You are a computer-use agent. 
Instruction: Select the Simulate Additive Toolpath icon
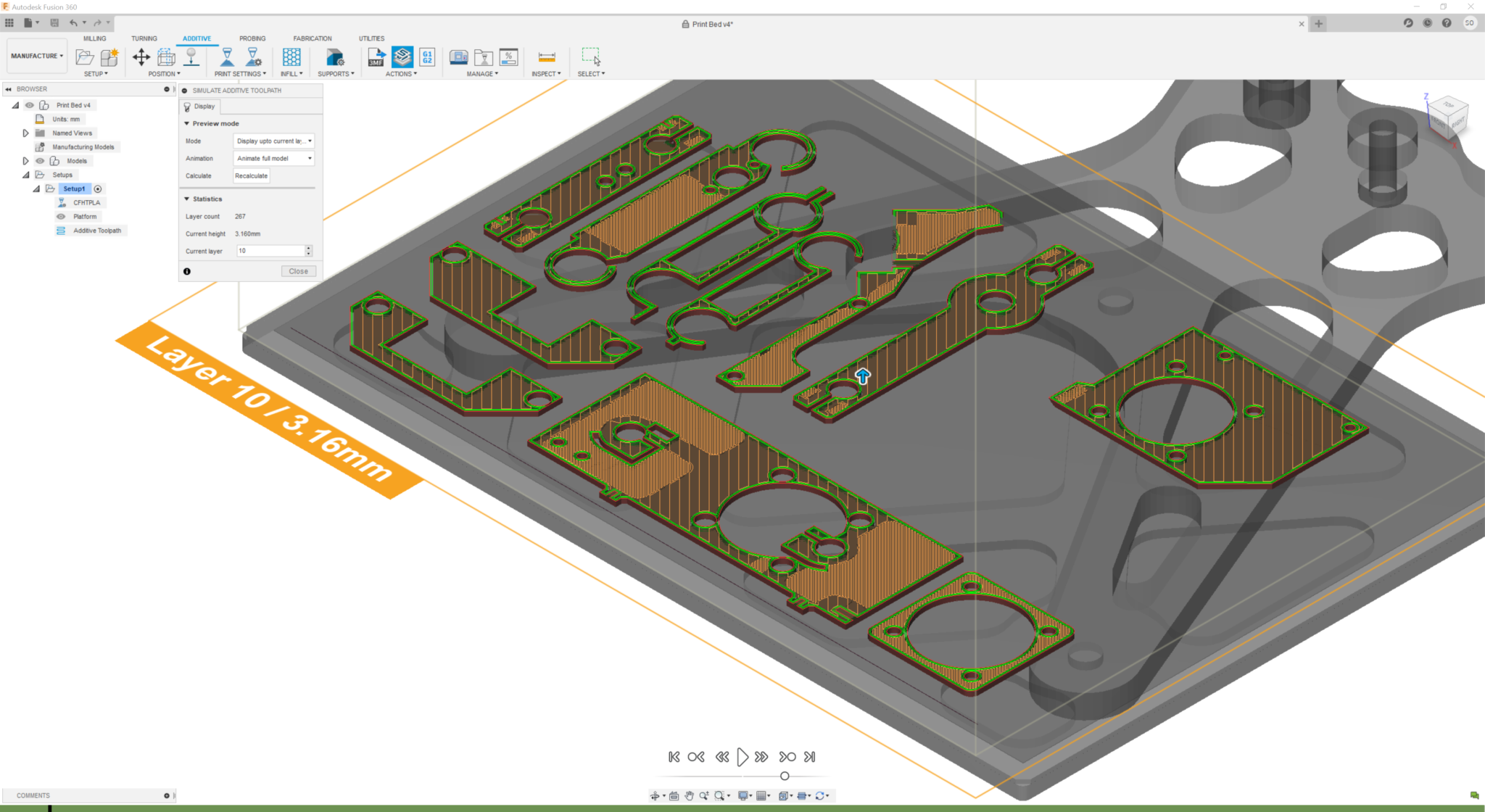pyautogui.click(x=402, y=56)
